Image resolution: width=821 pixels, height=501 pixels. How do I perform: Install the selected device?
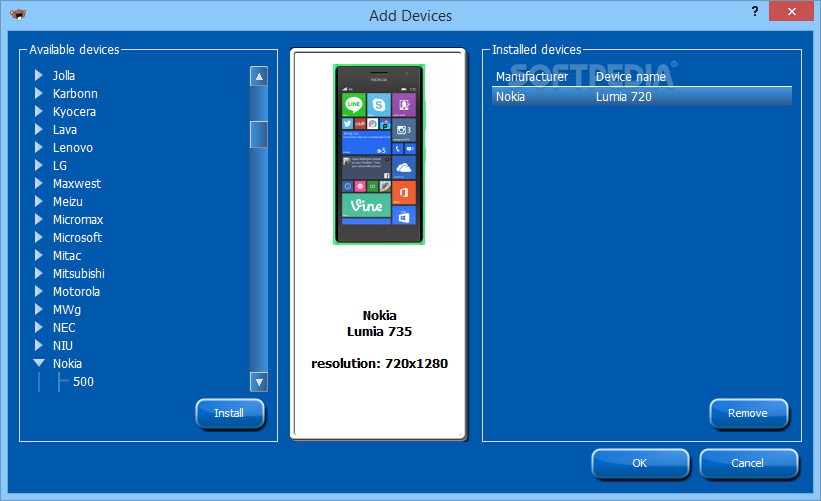click(x=229, y=414)
